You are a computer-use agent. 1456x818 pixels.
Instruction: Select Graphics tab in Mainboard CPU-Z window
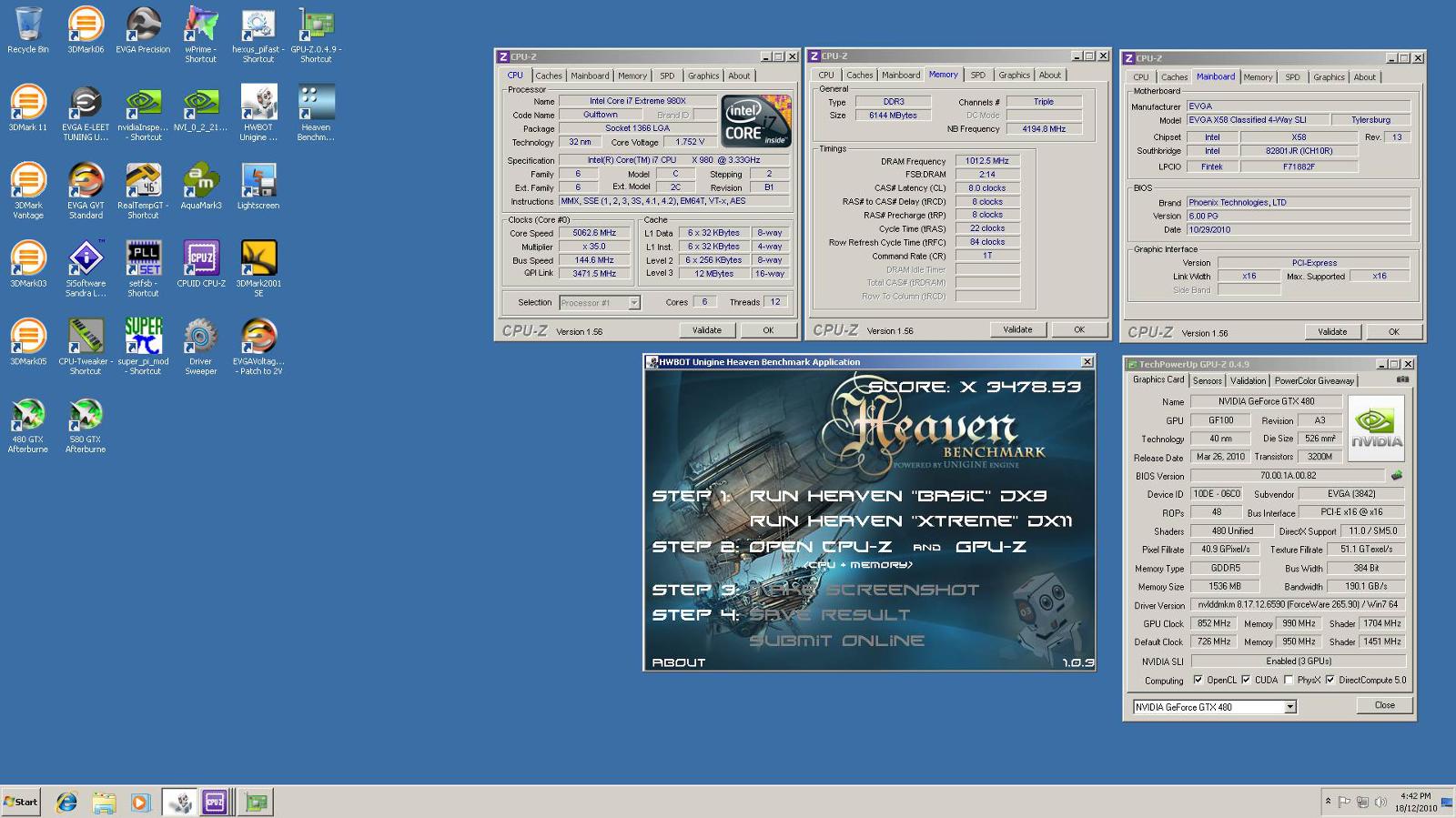[1329, 76]
